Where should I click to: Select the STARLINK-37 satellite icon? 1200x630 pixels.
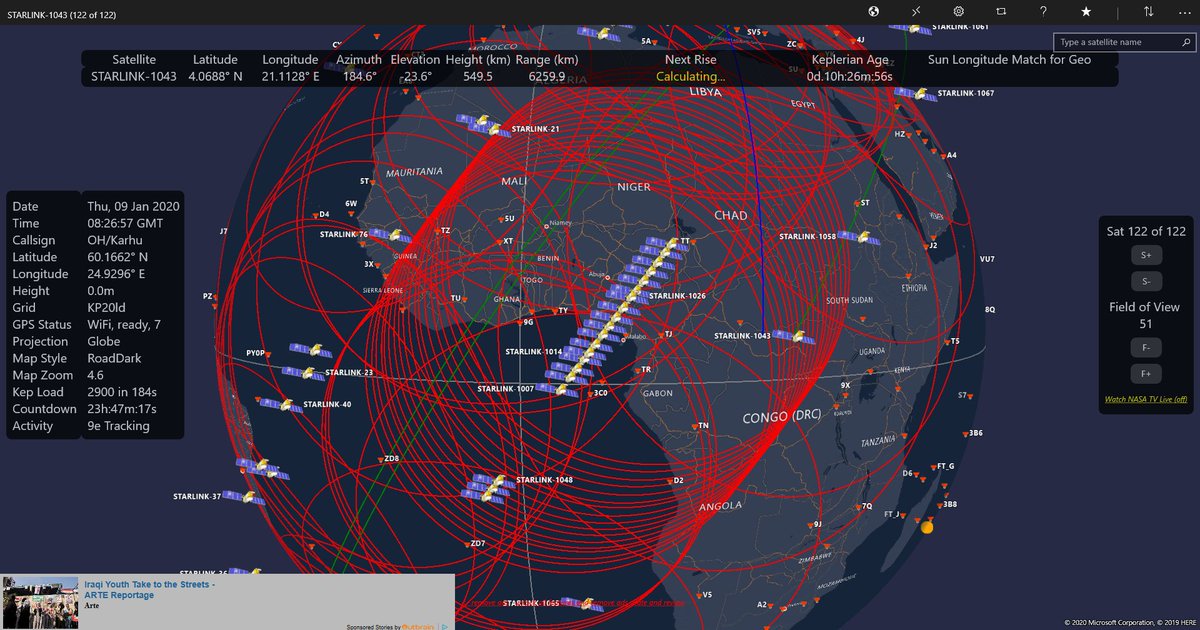[244, 496]
